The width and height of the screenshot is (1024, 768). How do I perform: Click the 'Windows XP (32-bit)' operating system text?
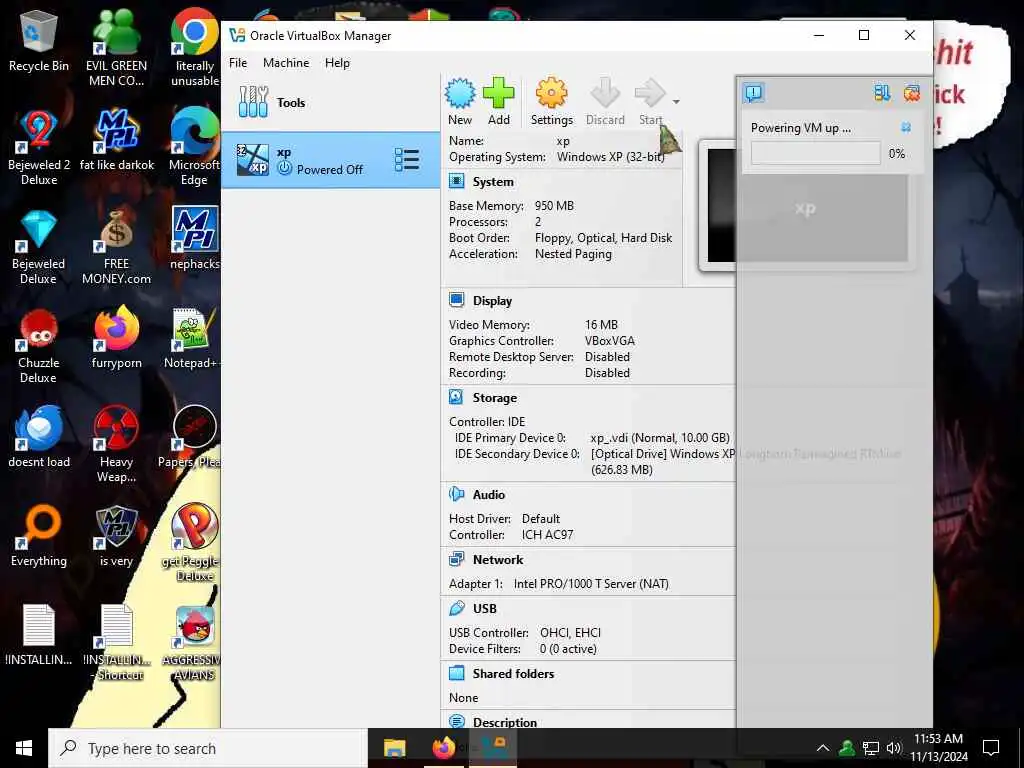point(611,157)
